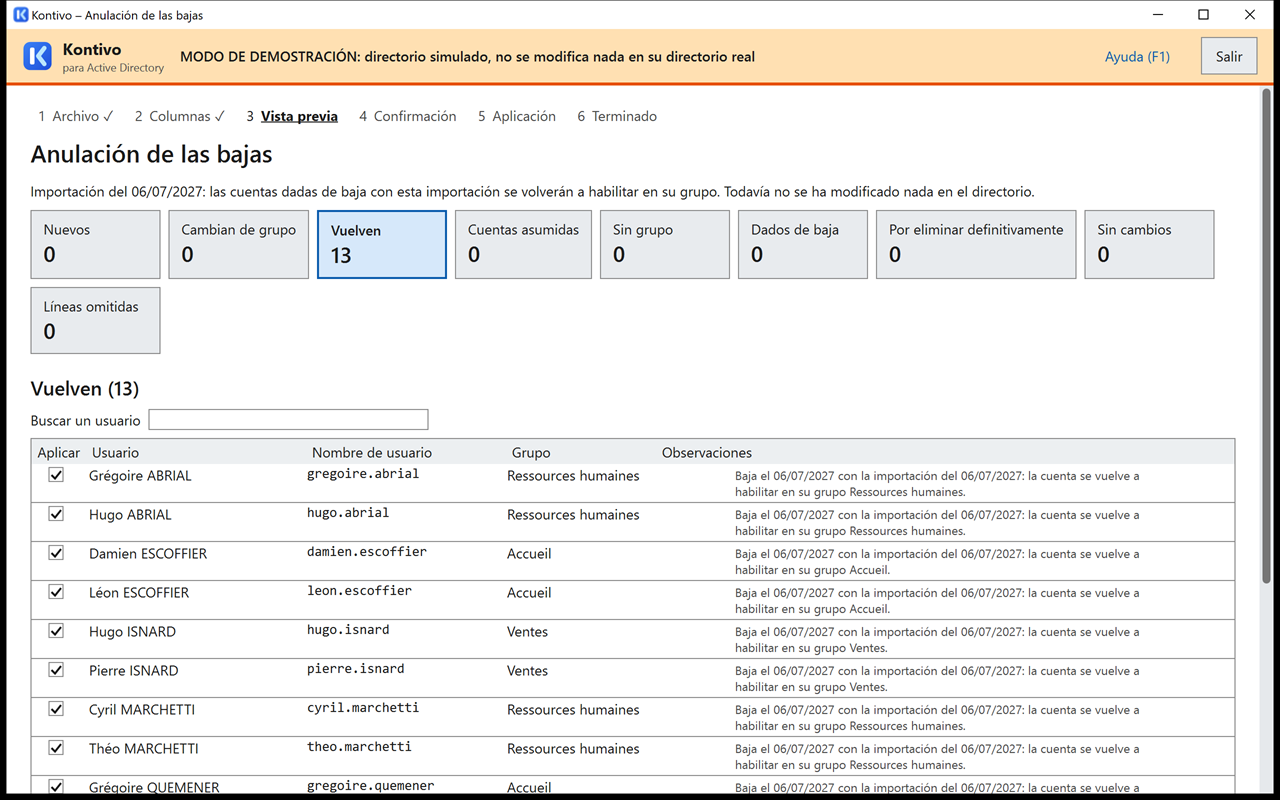The height and width of the screenshot is (800, 1280).
Task: Click the Usuario column header
Action: click(115, 453)
